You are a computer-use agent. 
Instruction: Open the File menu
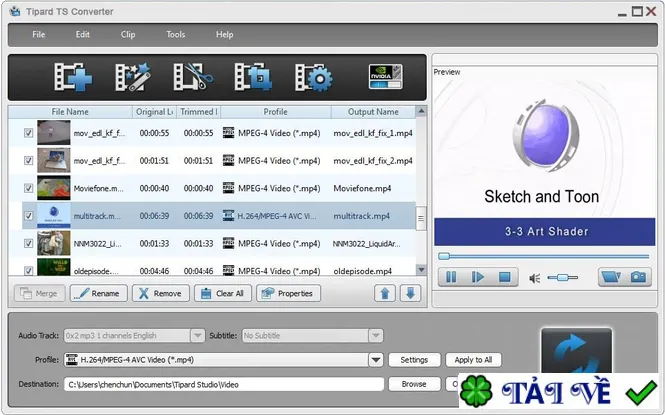[39, 35]
